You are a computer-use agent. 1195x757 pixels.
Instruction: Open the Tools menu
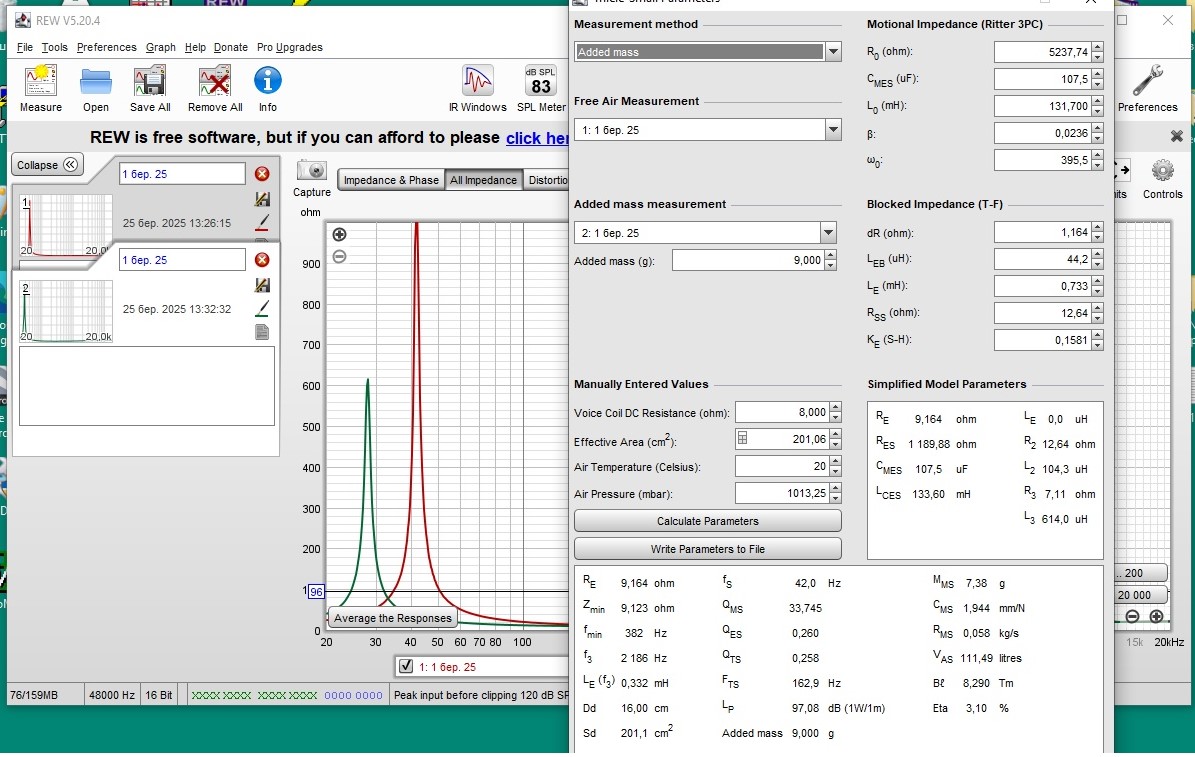tap(54, 47)
